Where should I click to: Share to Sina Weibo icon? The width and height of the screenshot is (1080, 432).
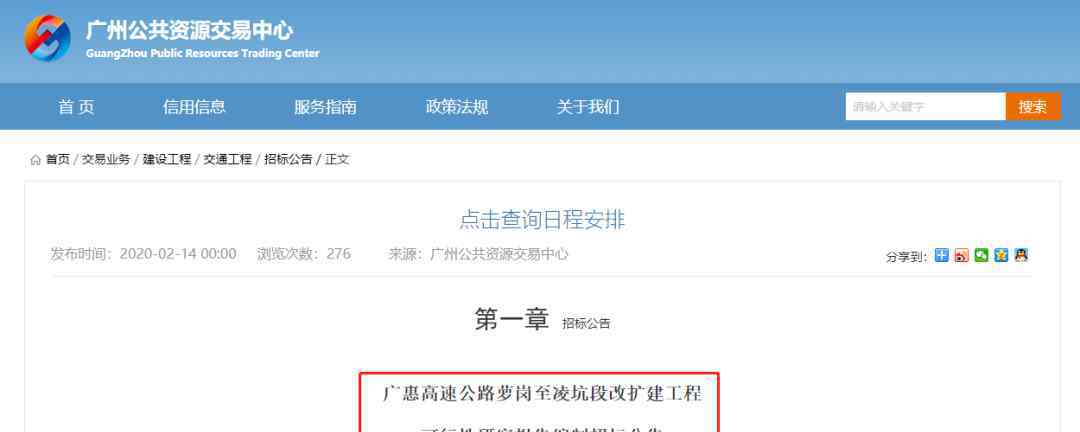pos(962,255)
